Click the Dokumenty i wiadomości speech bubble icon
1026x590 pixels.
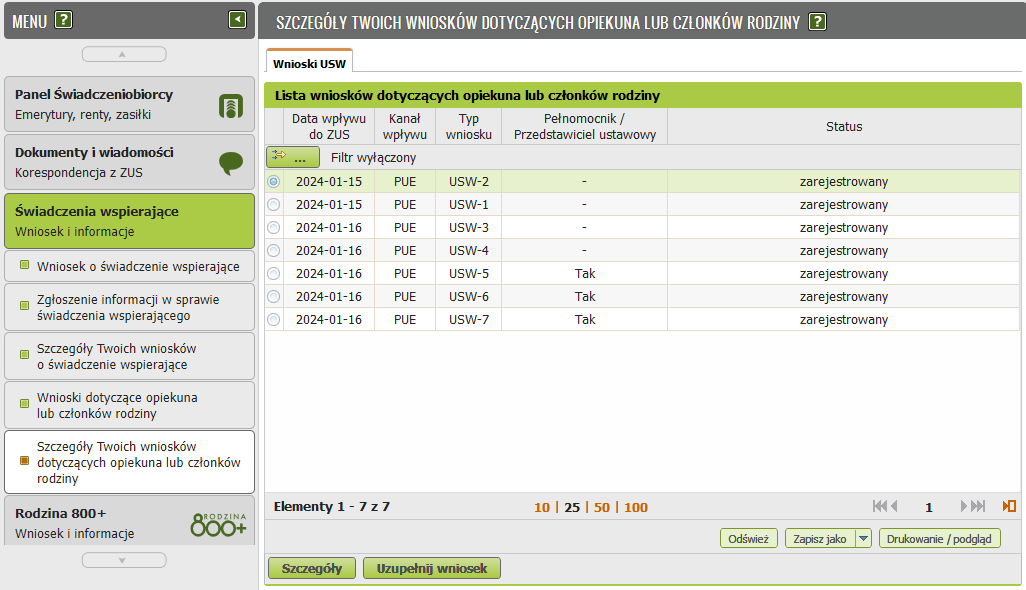[231, 163]
